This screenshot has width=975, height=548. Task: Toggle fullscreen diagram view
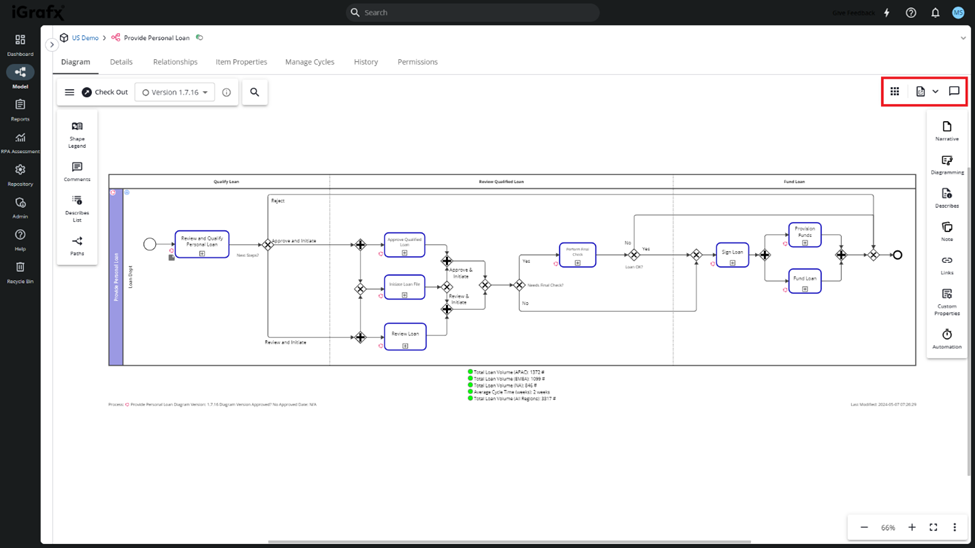pyautogui.click(x=933, y=527)
